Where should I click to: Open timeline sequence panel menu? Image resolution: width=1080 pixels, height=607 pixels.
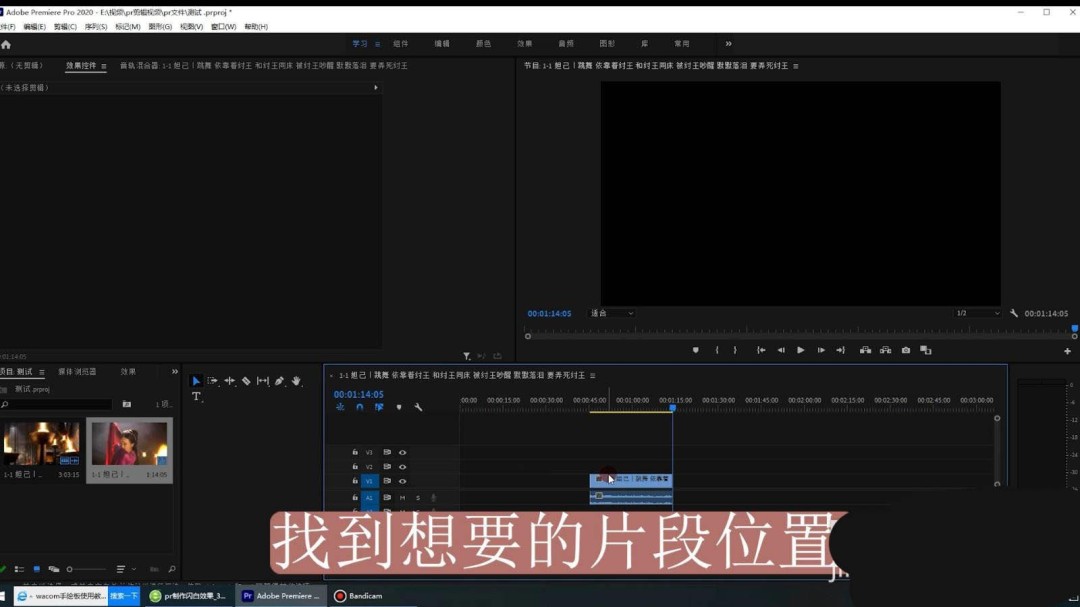tap(592, 376)
